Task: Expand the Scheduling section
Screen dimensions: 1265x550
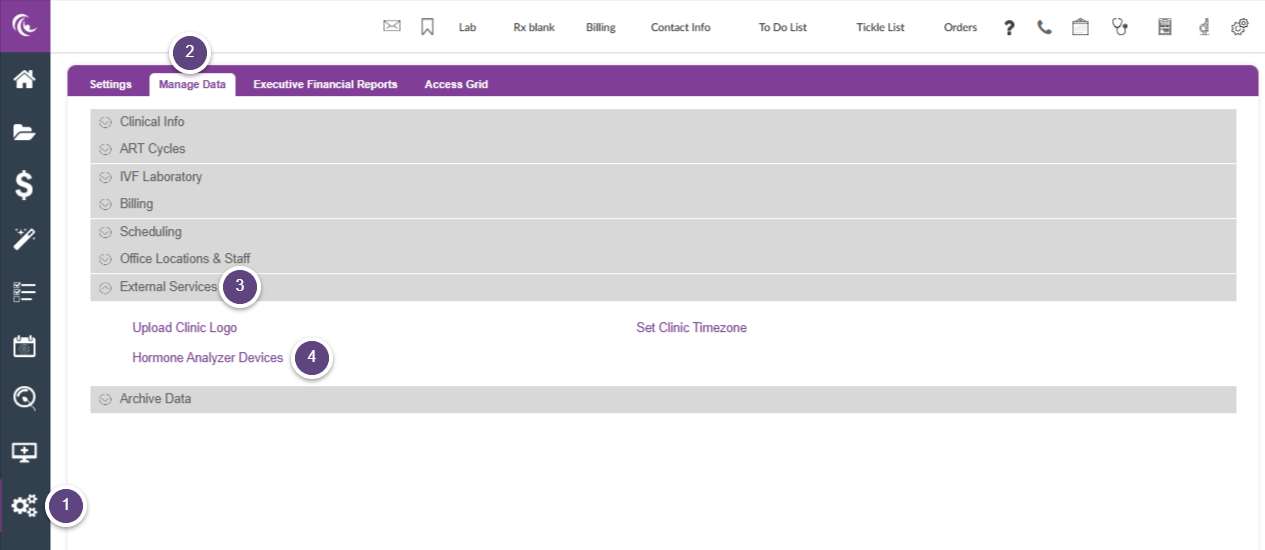Action: click(x=663, y=232)
